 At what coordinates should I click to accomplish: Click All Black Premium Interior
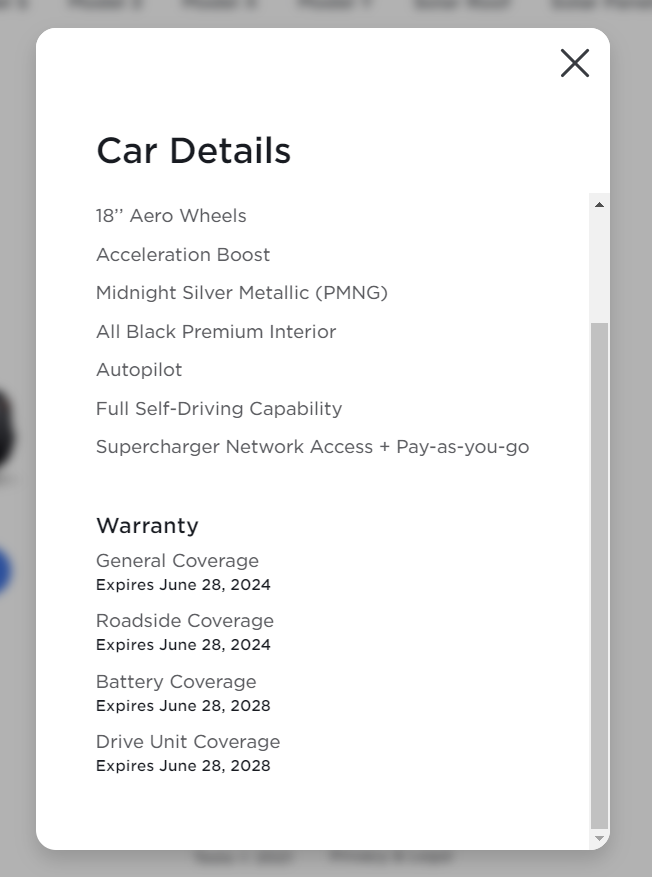(x=216, y=332)
